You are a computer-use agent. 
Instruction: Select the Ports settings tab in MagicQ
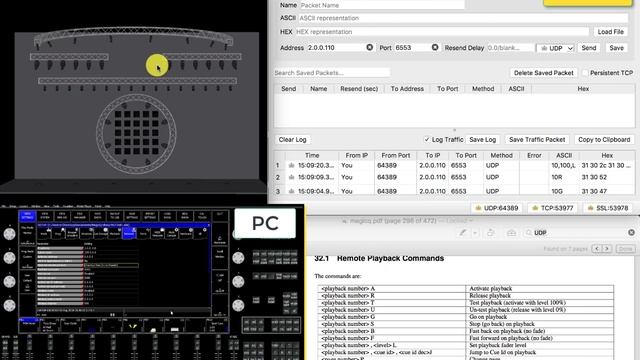coord(143,233)
